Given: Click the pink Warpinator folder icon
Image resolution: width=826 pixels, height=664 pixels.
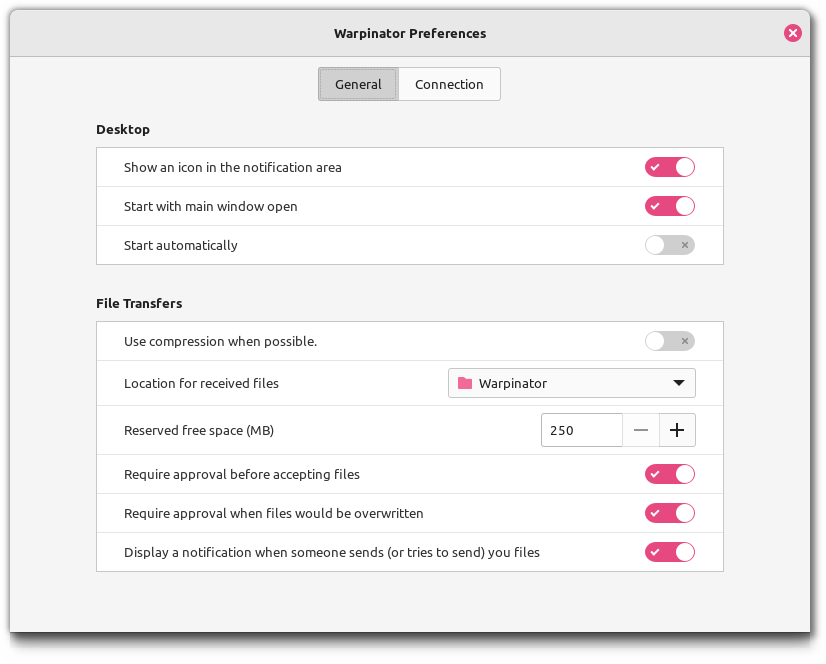Looking at the screenshot, I should (x=464, y=383).
